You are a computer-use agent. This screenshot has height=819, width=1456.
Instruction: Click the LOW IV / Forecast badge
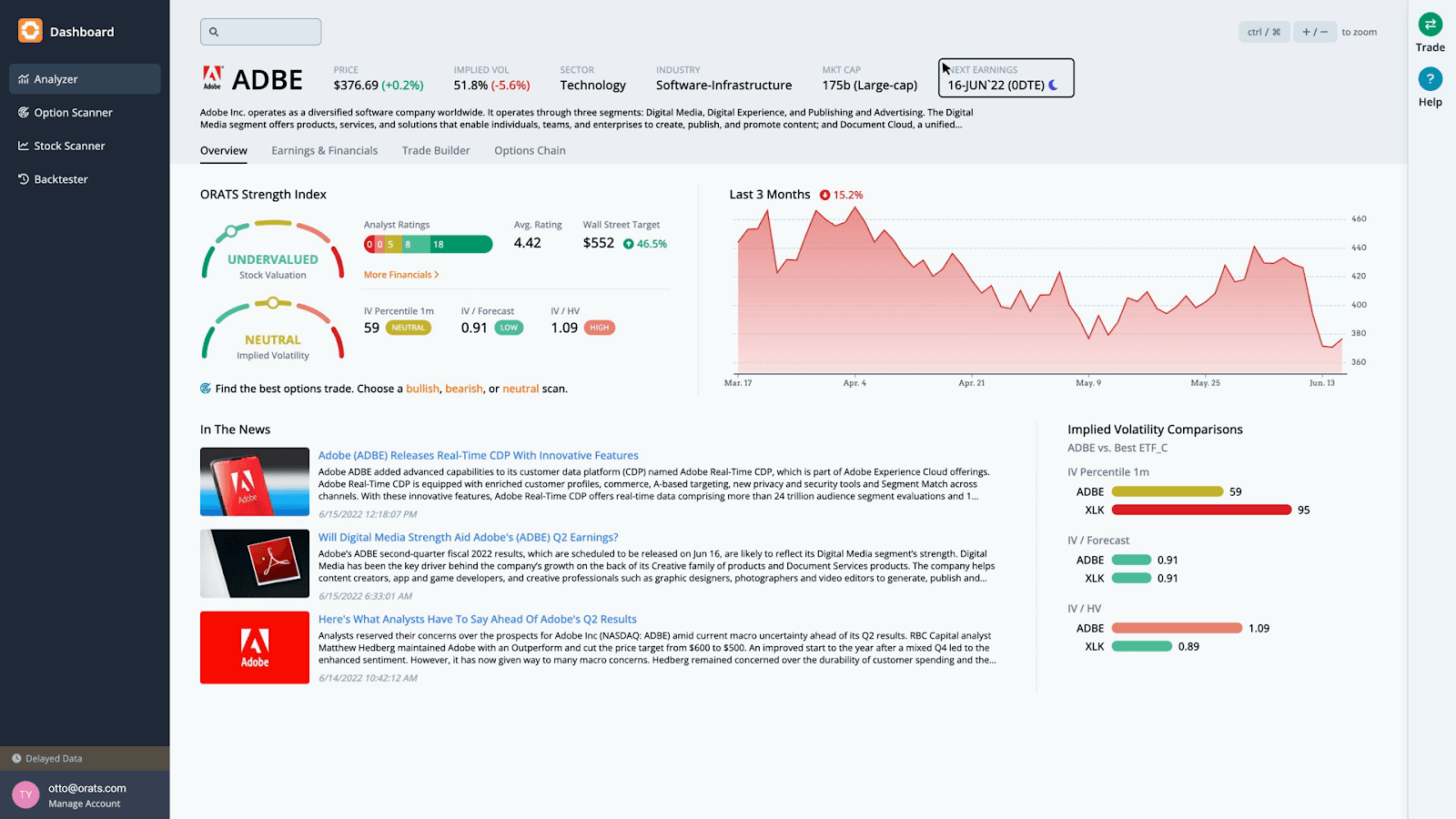[x=509, y=328]
